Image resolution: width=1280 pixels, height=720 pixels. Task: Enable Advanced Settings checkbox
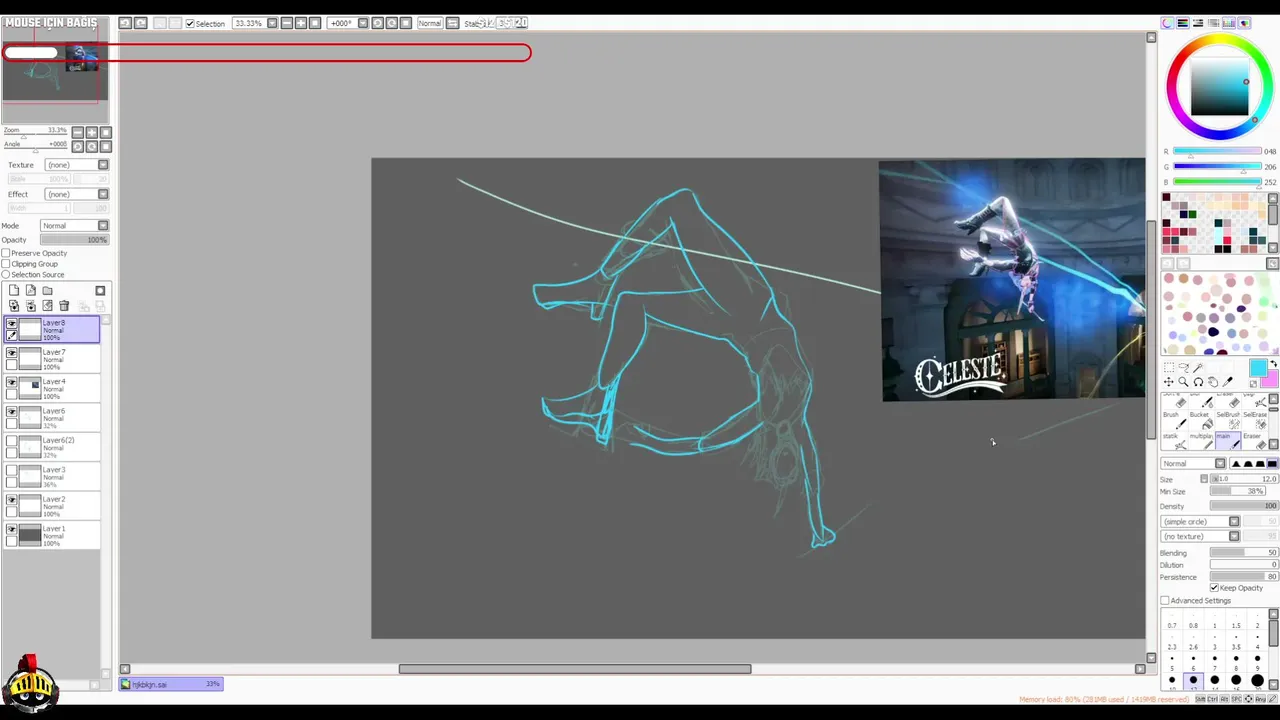pyautogui.click(x=1165, y=601)
